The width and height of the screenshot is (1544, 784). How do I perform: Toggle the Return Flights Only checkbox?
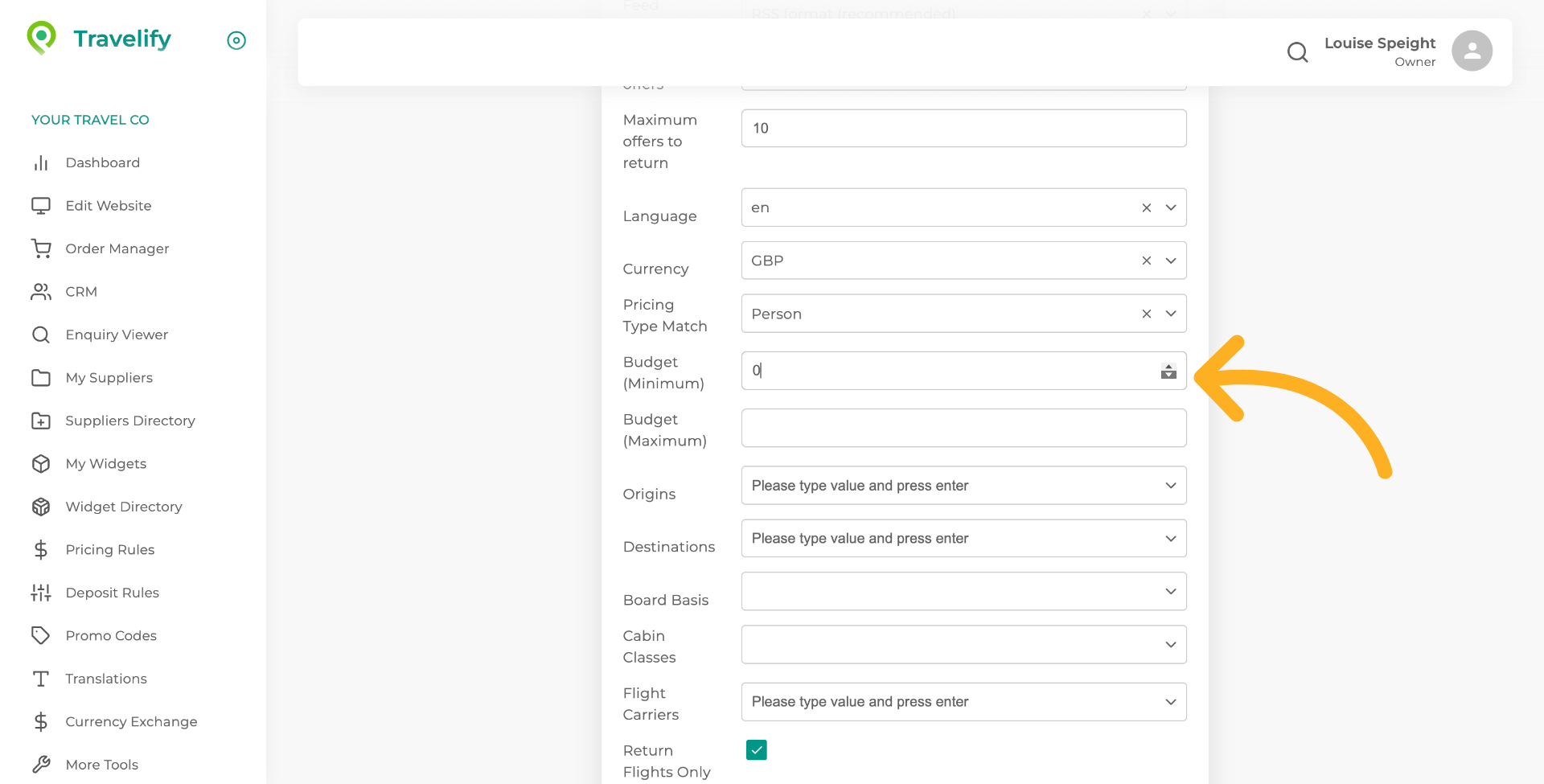point(756,750)
